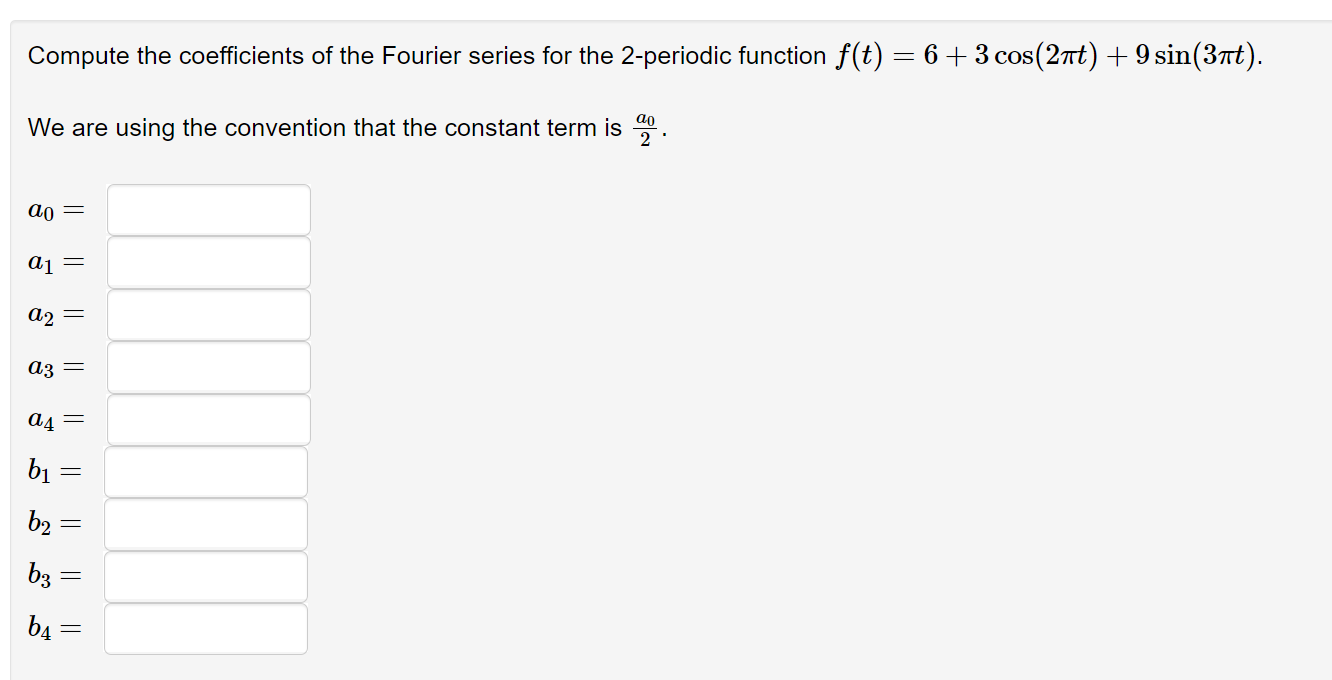The width and height of the screenshot is (1332, 680).
Task: Click the b4 coefficient input field
Action: click(x=206, y=628)
